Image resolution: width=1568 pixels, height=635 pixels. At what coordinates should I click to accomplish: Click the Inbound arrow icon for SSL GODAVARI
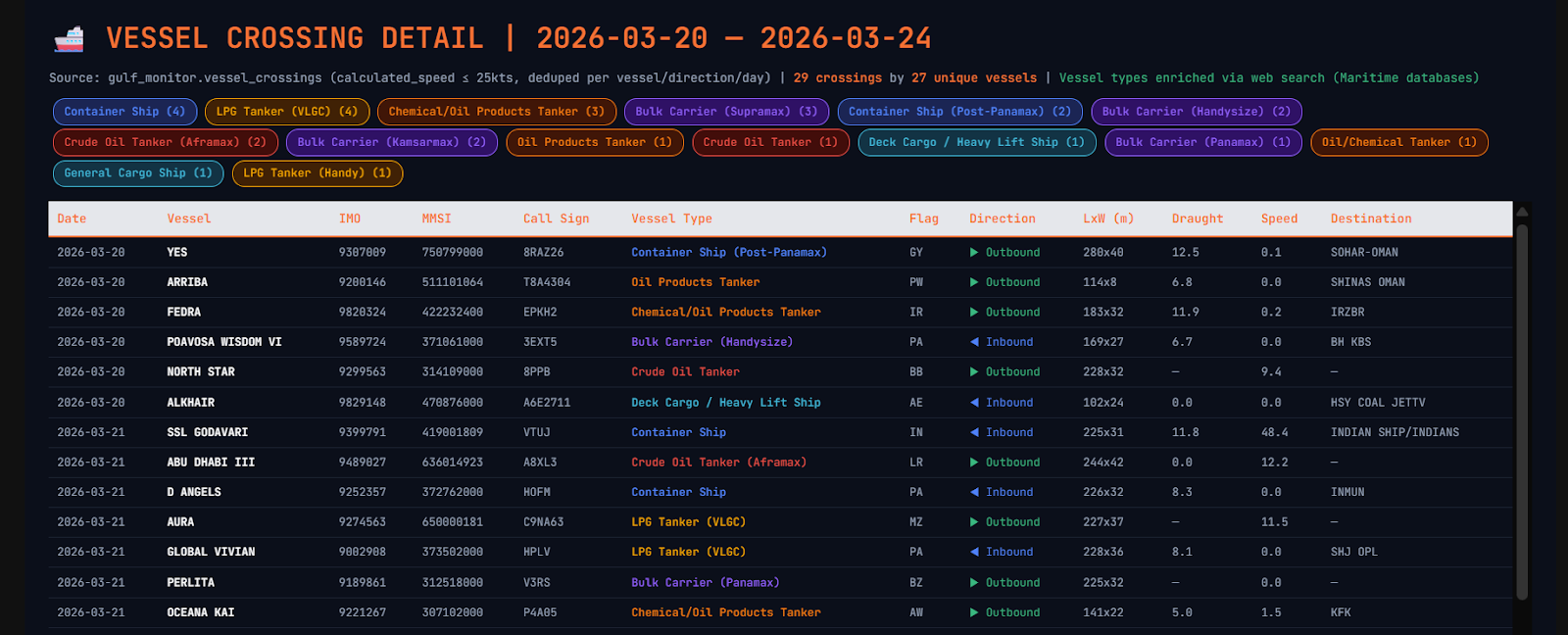[974, 432]
